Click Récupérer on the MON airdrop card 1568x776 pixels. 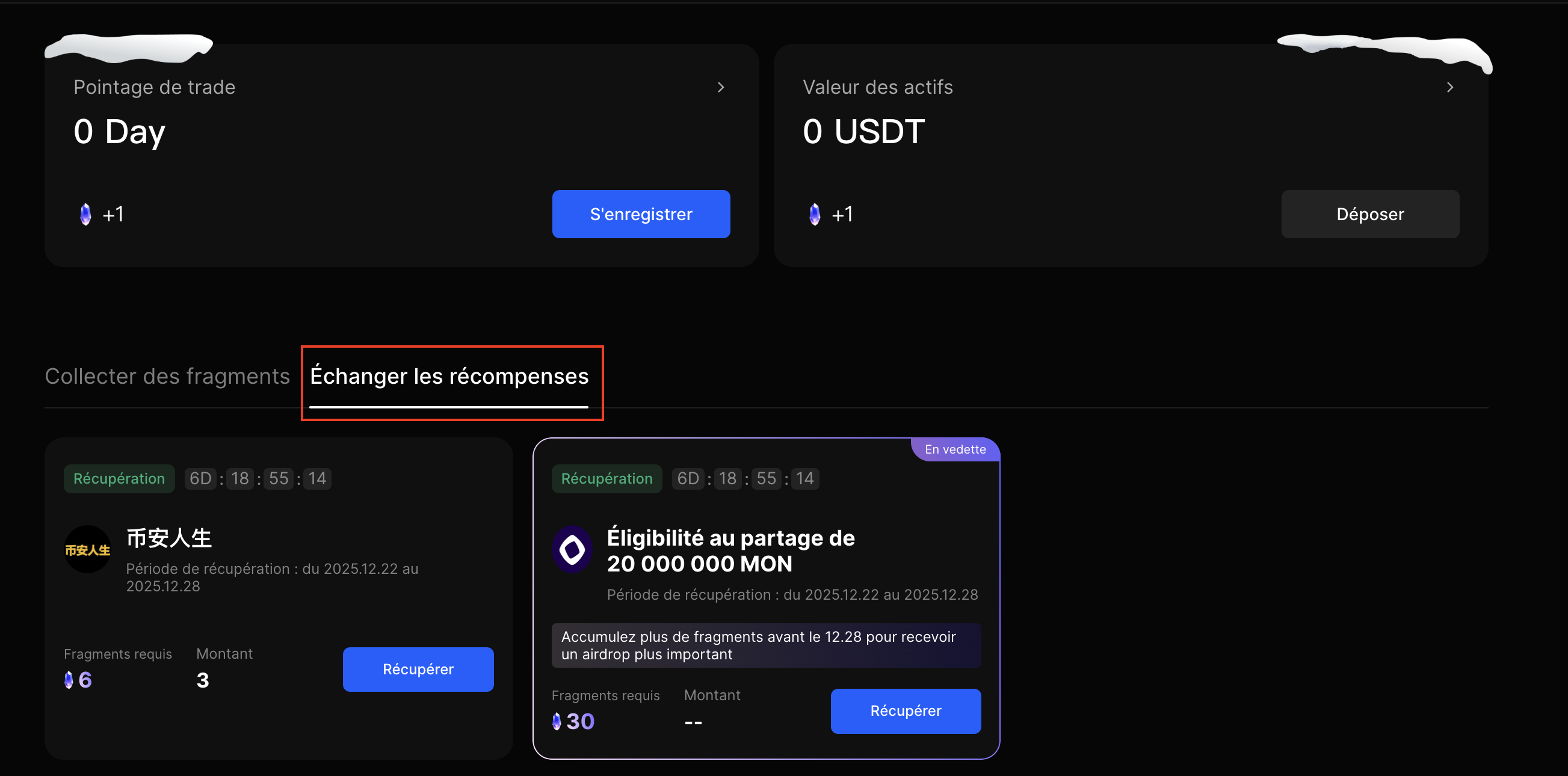click(x=905, y=711)
